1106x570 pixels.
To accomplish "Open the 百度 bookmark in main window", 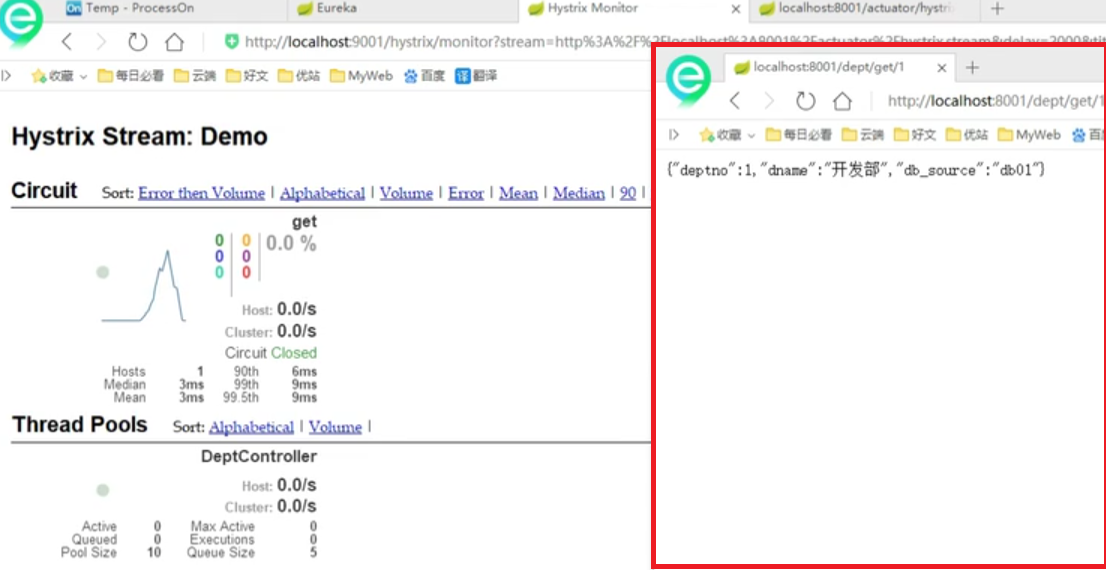I will point(425,76).
